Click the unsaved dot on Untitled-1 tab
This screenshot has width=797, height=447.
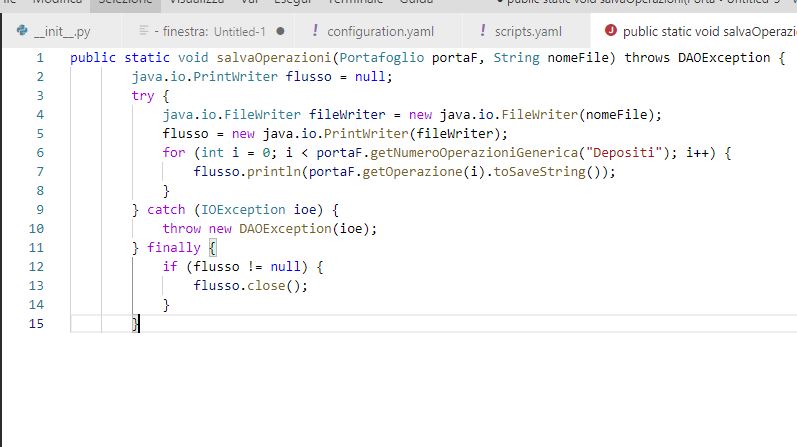pos(279,31)
